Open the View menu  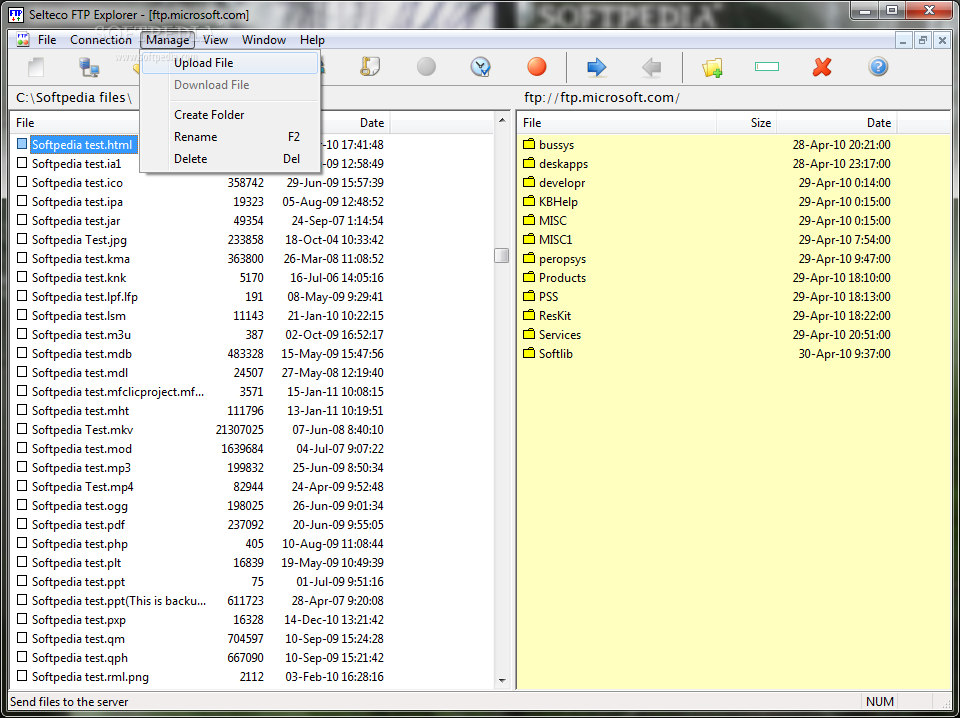coord(216,40)
